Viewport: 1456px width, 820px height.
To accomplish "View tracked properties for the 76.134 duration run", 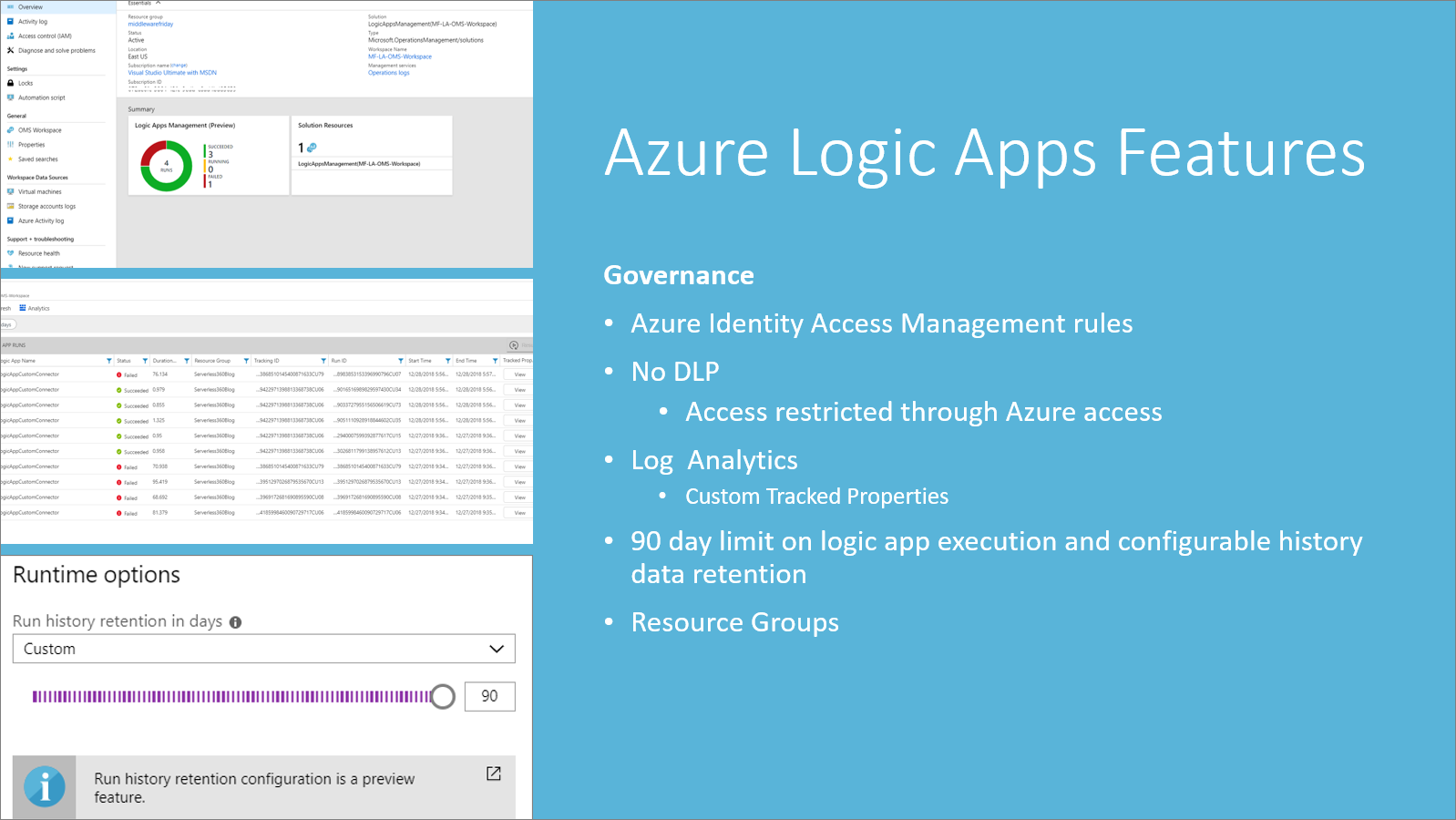I will [x=519, y=374].
